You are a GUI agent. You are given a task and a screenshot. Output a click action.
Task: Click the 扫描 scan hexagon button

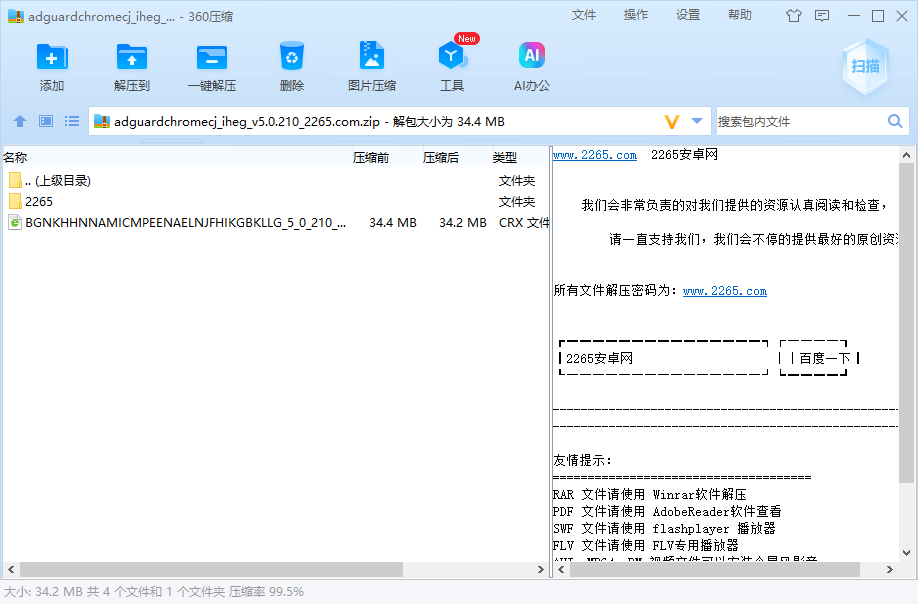865,67
